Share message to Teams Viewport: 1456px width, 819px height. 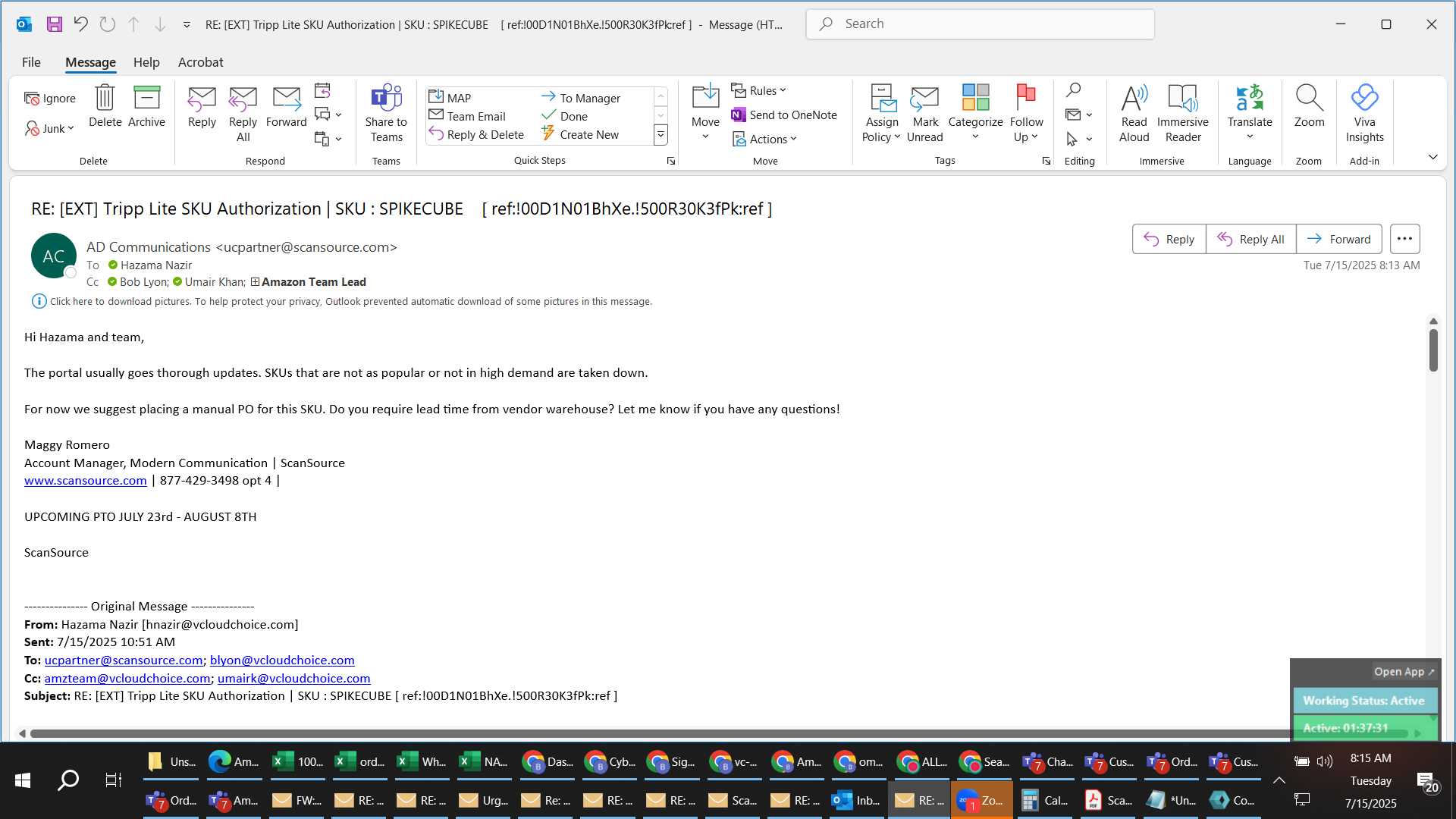386,114
